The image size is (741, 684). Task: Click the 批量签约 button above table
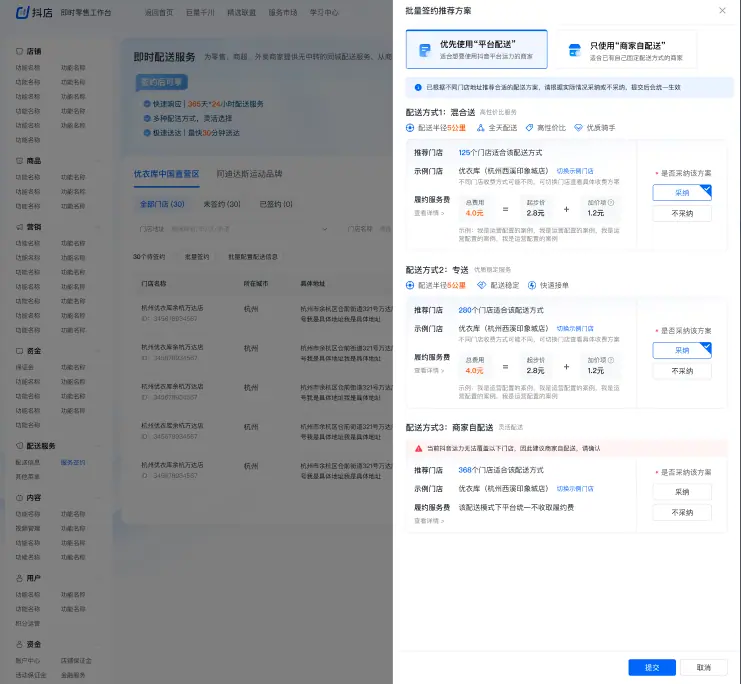[x=197, y=257]
